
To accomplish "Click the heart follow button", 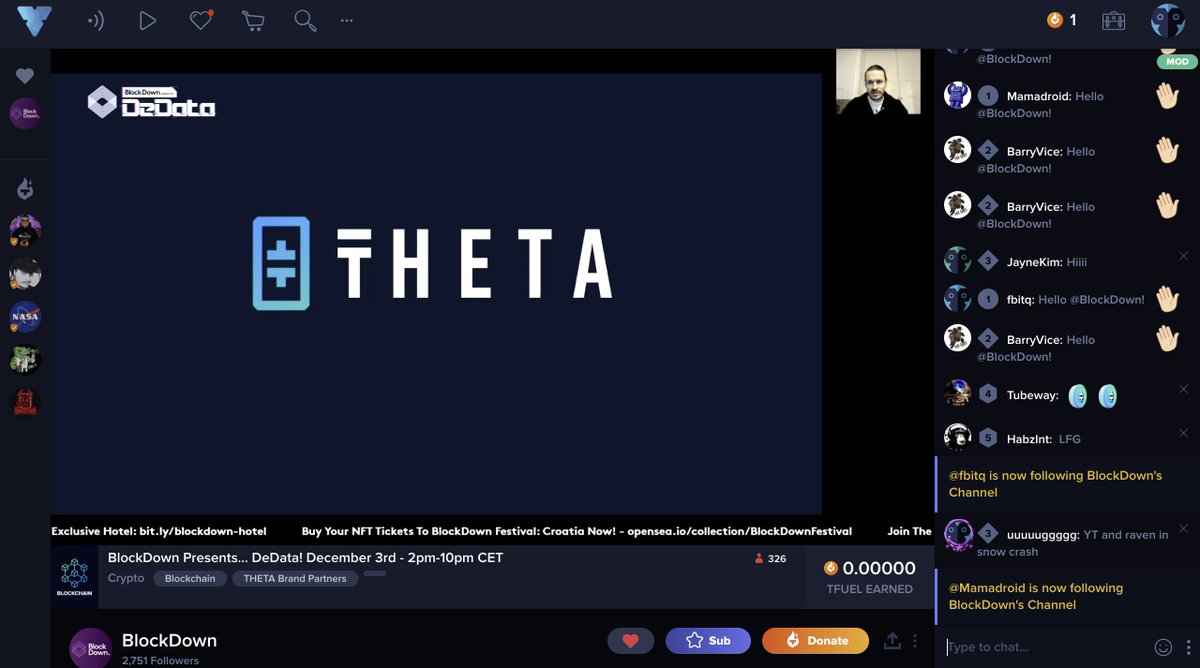I will pyautogui.click(x=631, y=641).
